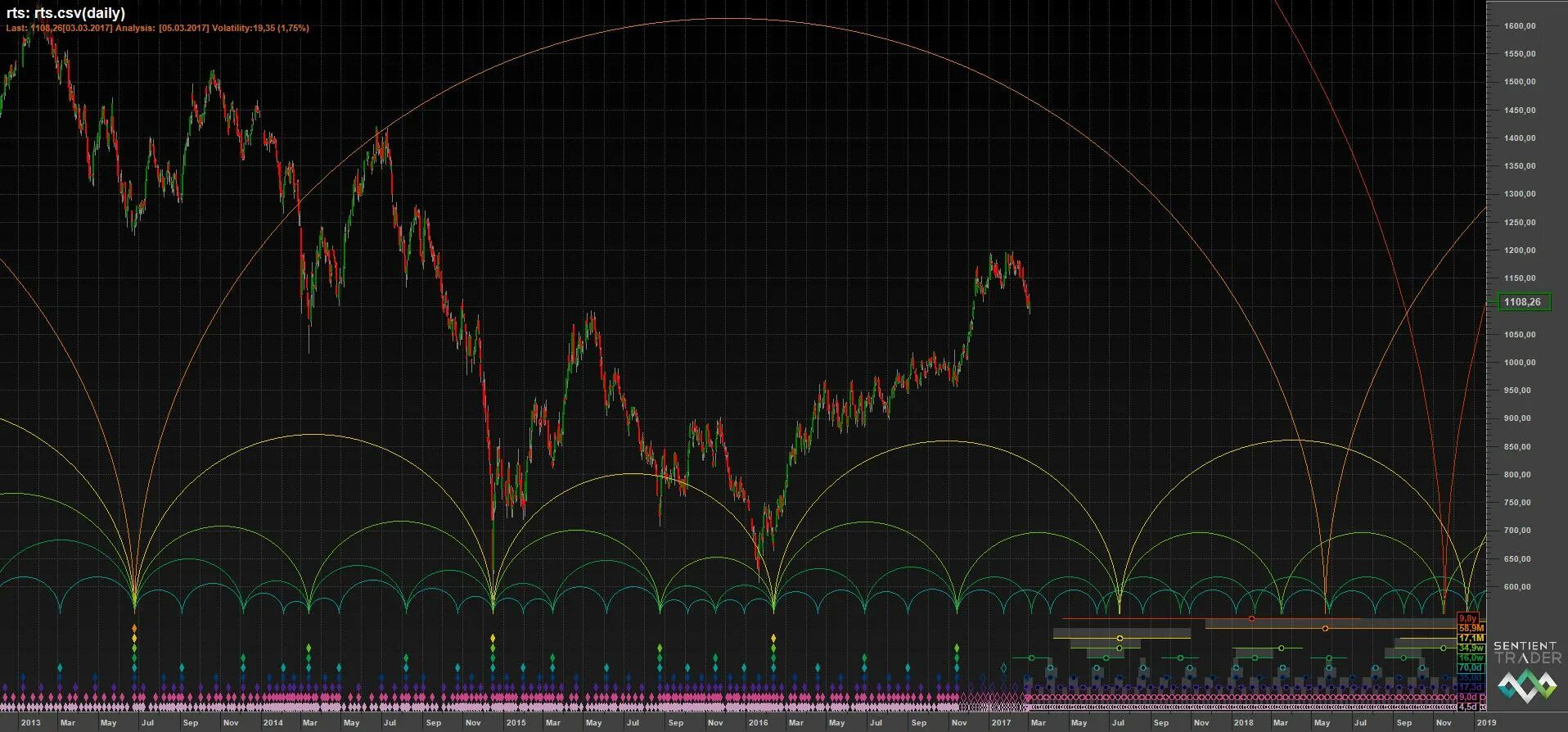The image size is (1568, 732).
Task: Click the 600,00 price axis label
Action: tap(1517, 587)
